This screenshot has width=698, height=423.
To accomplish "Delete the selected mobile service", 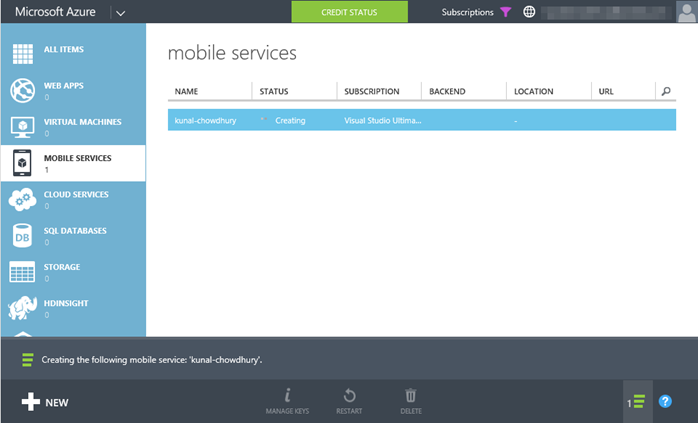I will click(x=410, y=401).
